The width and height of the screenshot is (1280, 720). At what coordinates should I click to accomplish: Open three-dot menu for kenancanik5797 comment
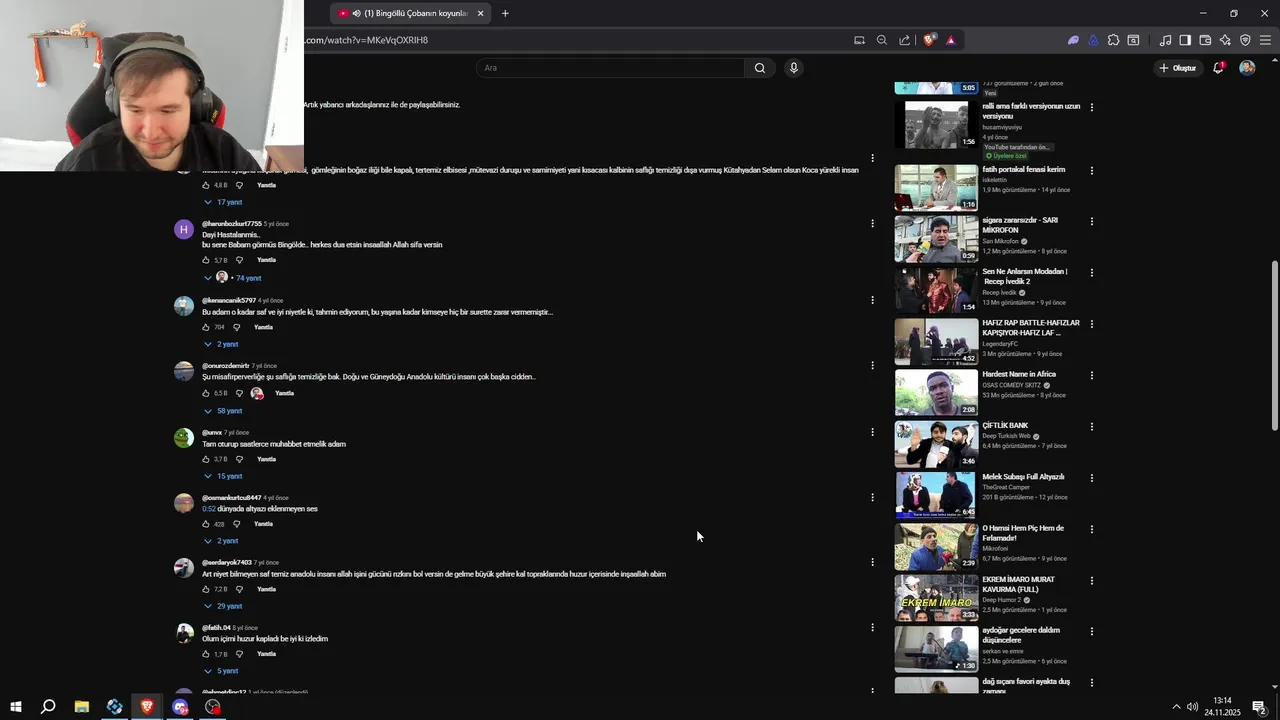(x=872, y=300)
